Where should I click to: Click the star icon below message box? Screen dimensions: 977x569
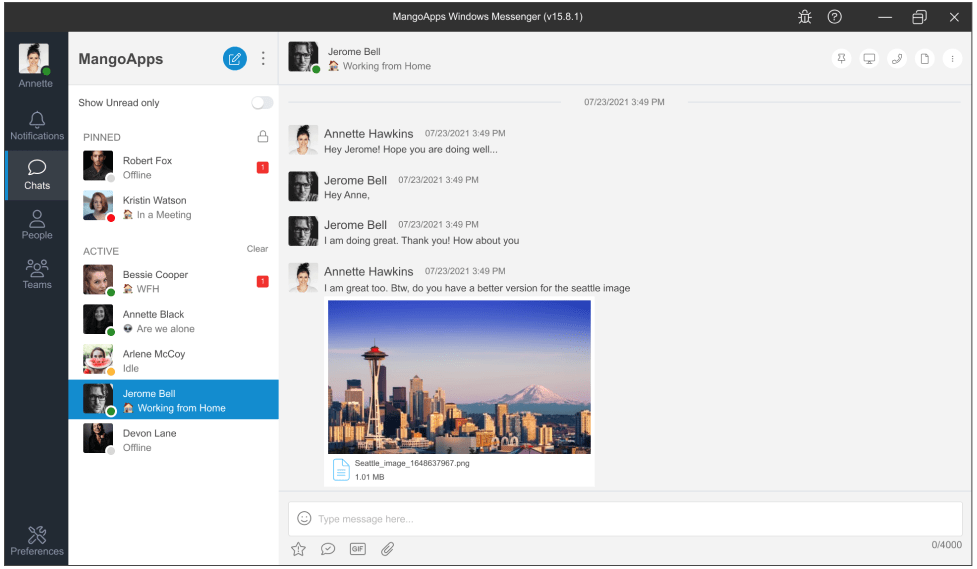point(298,549)
